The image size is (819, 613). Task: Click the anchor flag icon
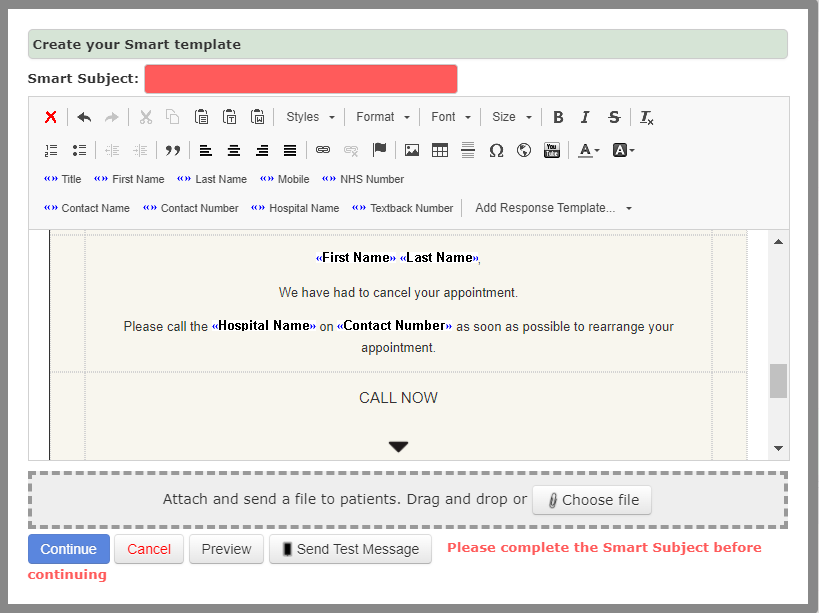[379, 150]
